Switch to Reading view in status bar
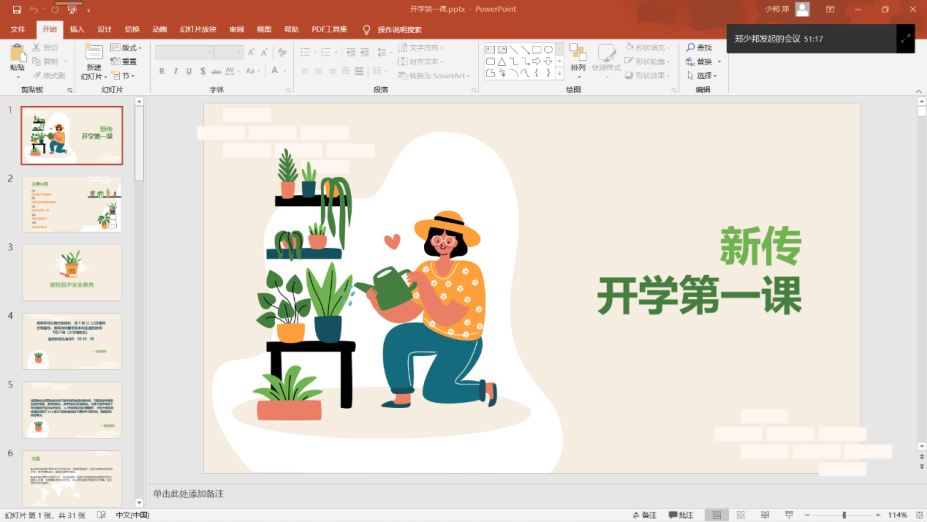This screenshot has height=522, width=927. [x=766, y=515]
